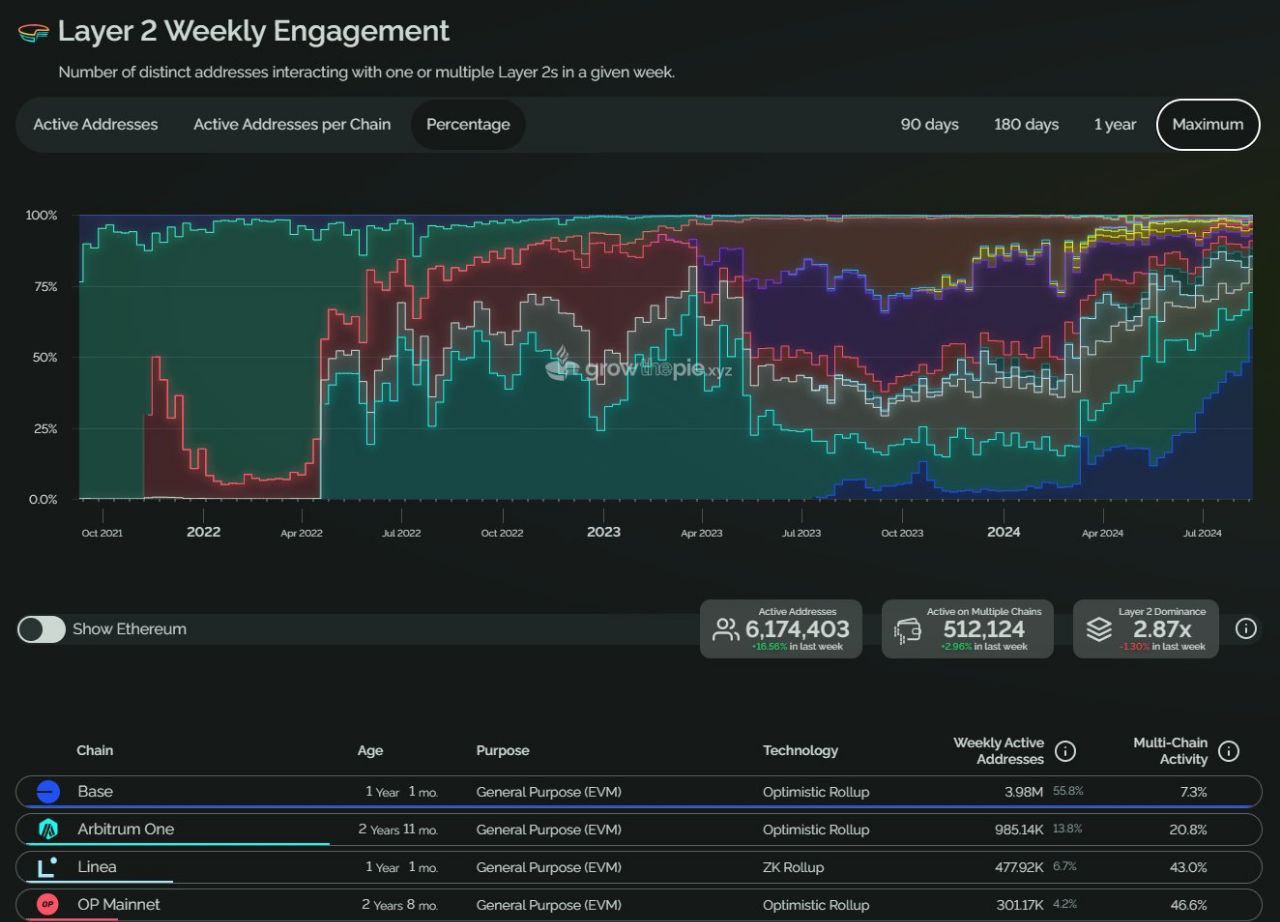This screenshot has height=922, width=1280.
Task: Click the Jul 2024 axis label
Action: pos(1202,533)
